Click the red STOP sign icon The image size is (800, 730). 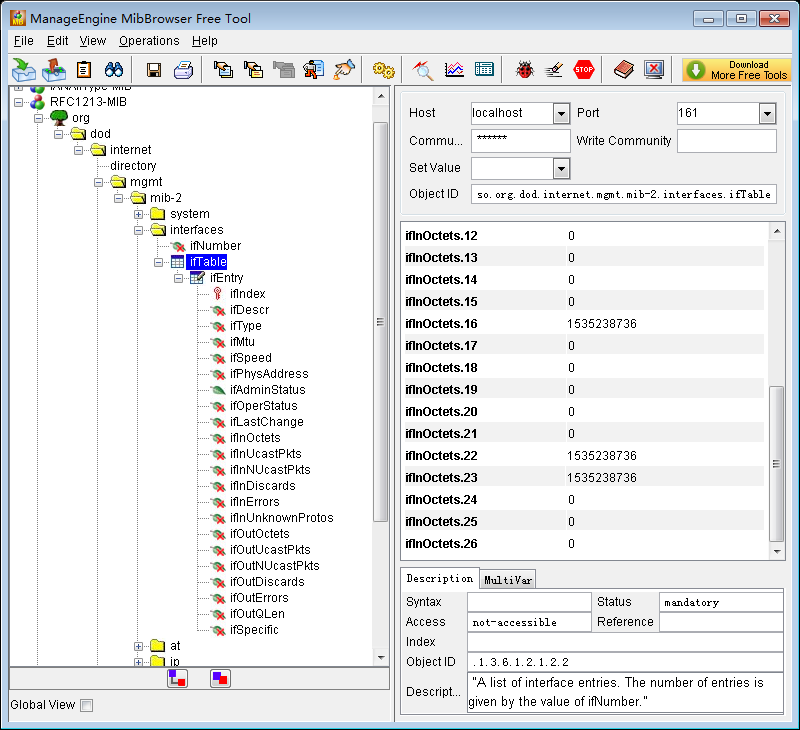pos(584,69)
